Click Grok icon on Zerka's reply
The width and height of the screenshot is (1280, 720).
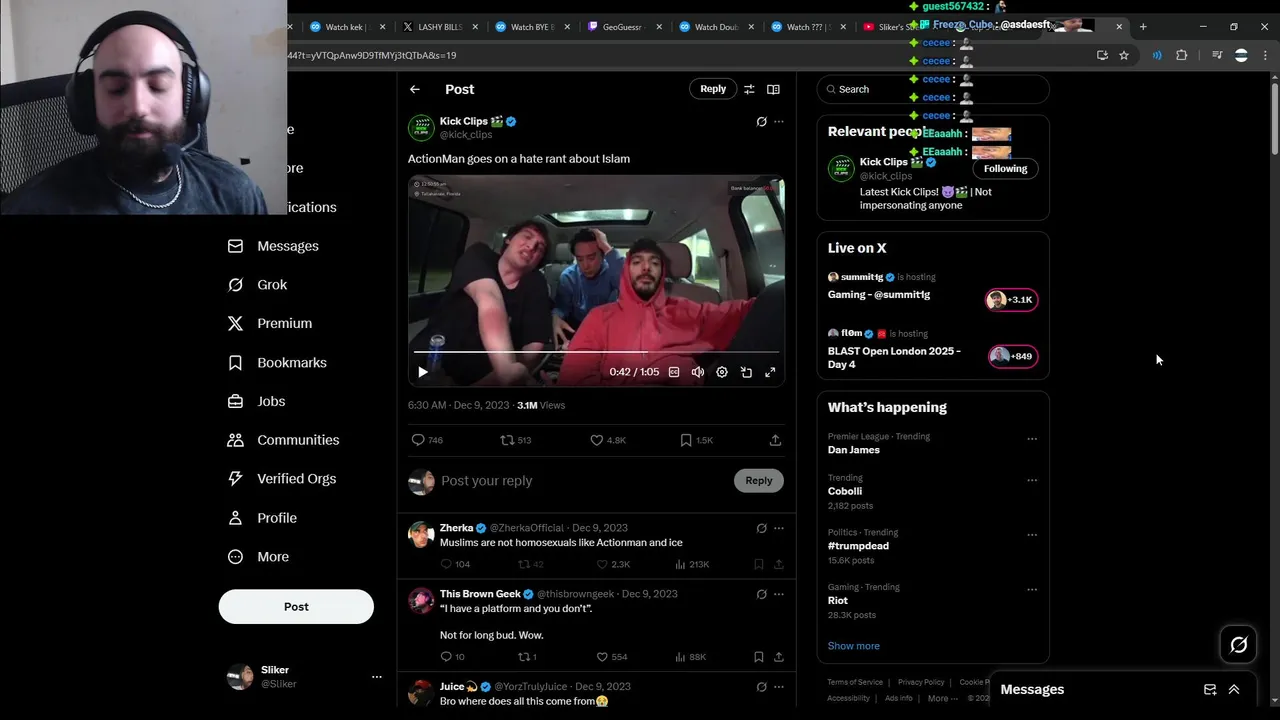pyautogui.click(x=761, y=528)
